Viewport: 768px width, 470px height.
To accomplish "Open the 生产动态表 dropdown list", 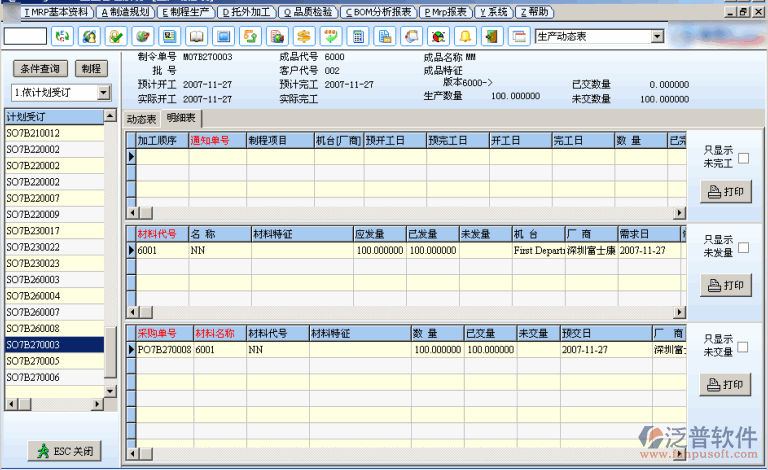I will coord(656,37).
